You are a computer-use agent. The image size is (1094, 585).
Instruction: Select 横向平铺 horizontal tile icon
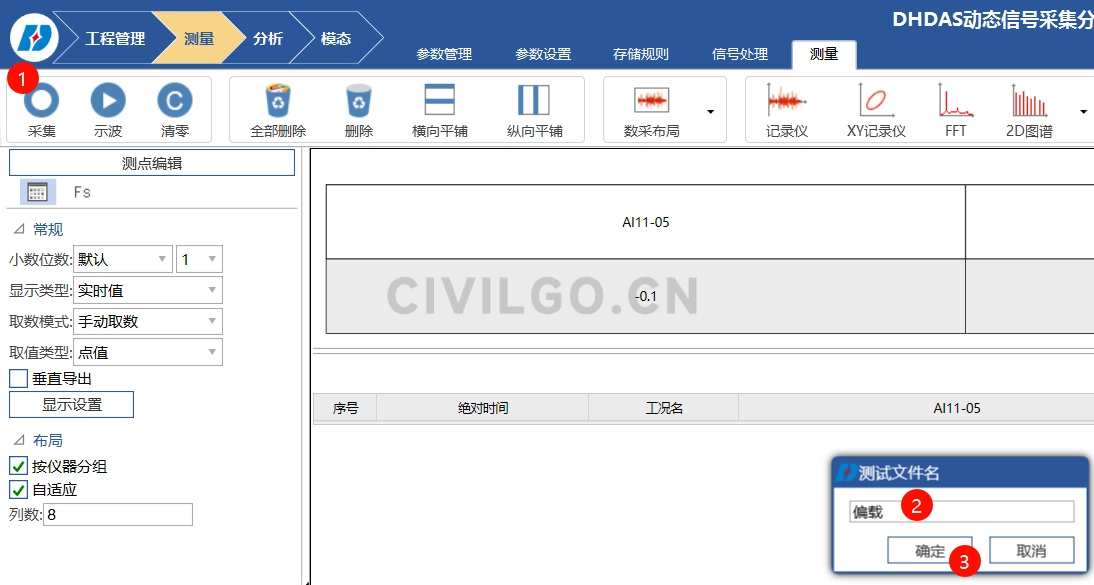coord(440,101)
